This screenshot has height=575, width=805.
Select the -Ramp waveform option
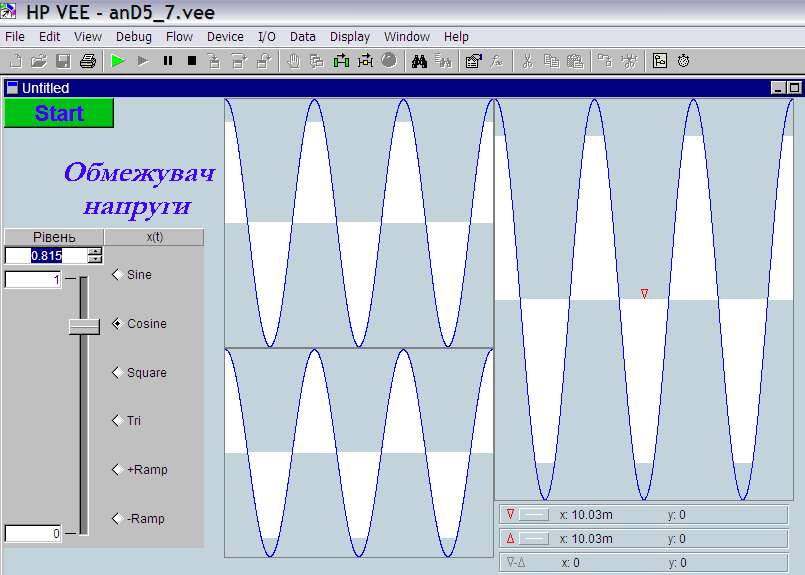(138, 519)
